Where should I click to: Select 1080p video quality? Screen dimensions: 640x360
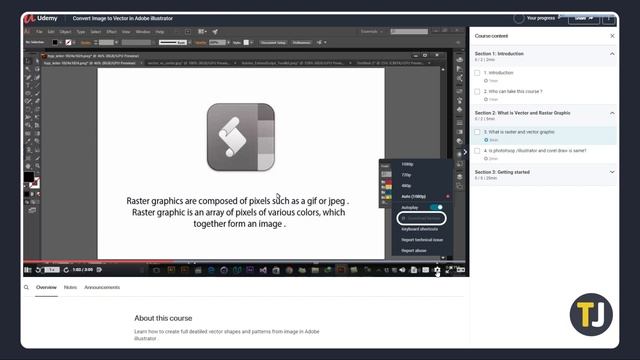point(407,164)
